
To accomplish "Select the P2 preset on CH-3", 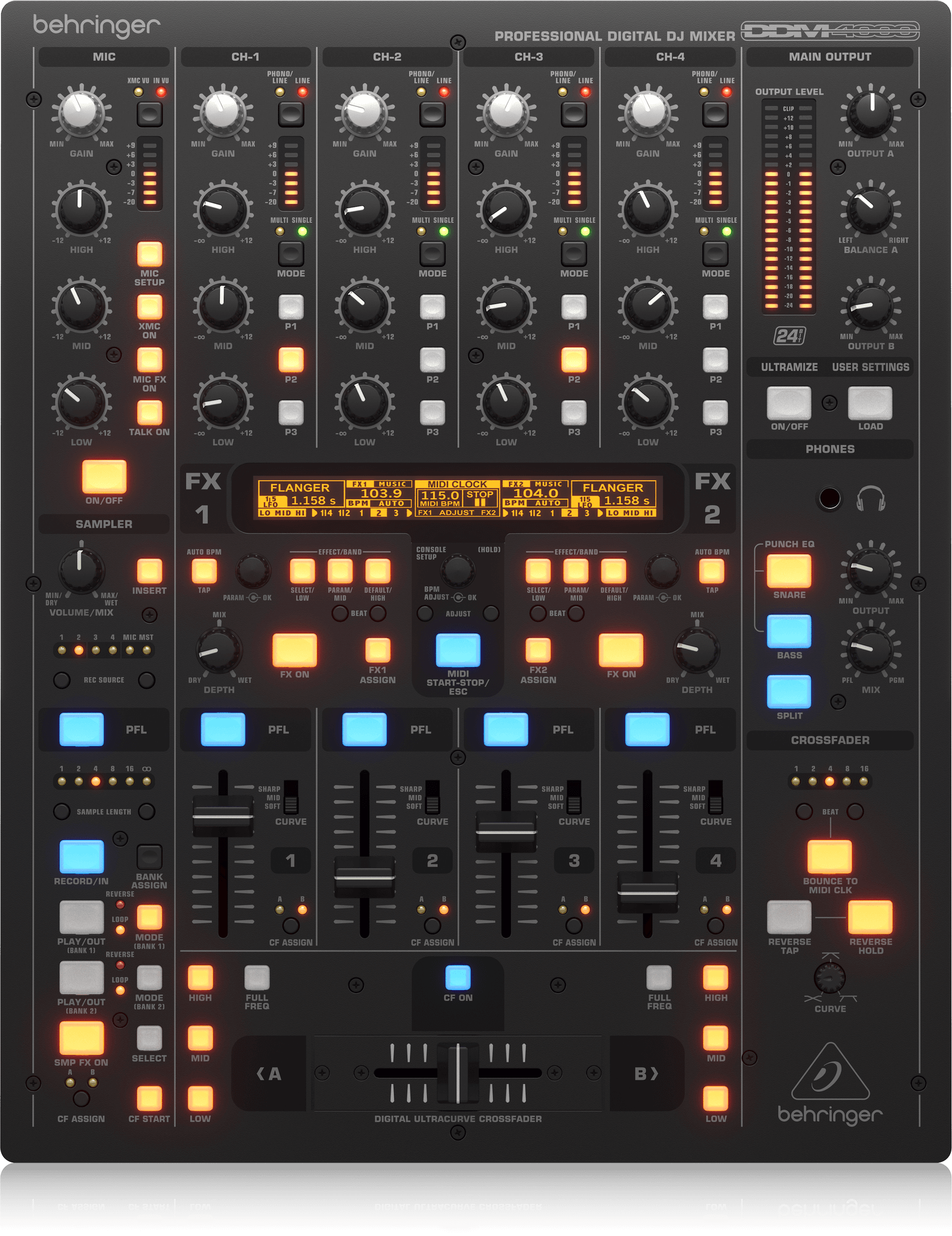I will click(x=573, y=360).
